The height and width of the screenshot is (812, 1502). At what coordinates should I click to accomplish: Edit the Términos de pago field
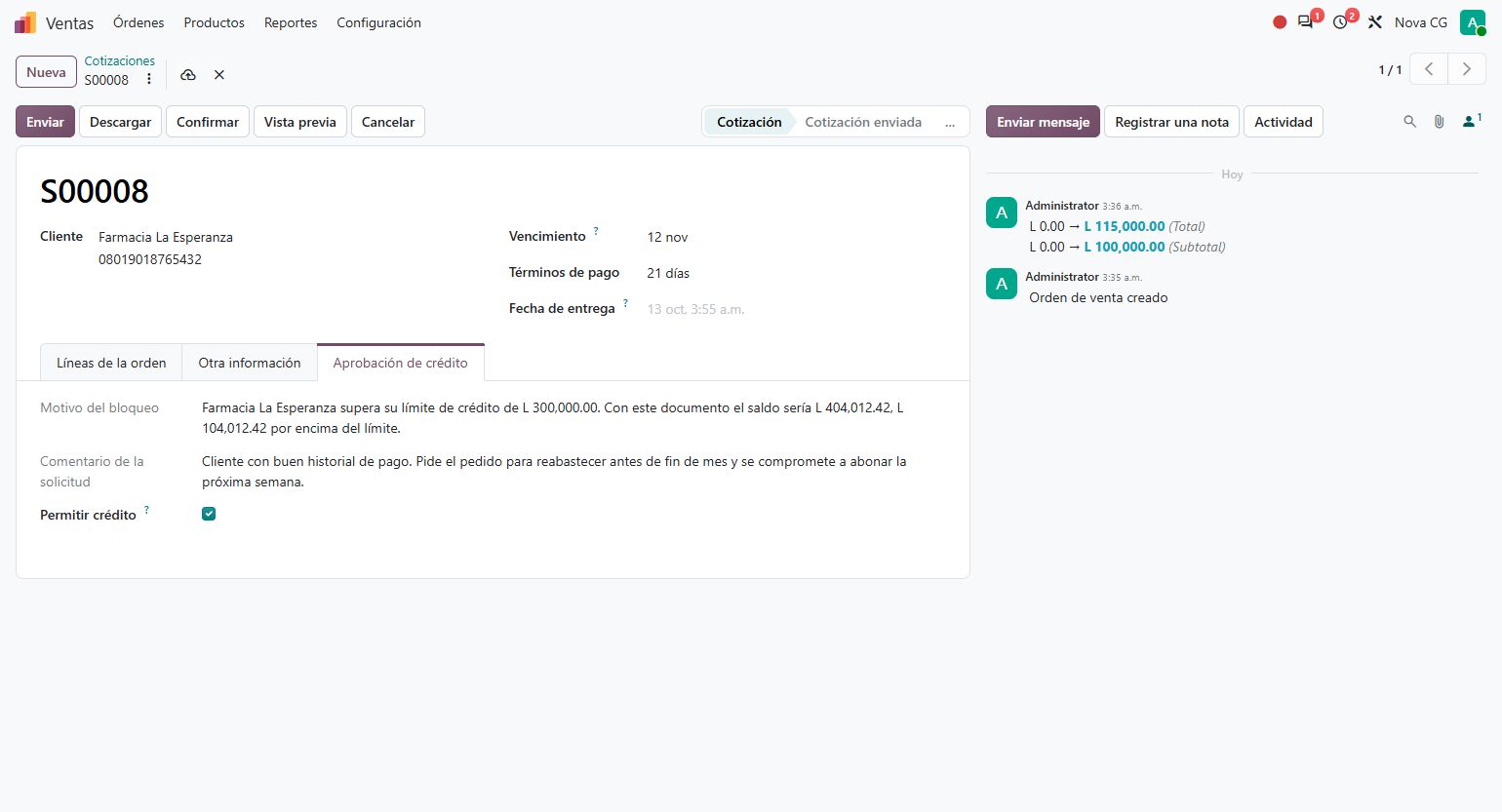pyautogui.click(x=794, y=273)
